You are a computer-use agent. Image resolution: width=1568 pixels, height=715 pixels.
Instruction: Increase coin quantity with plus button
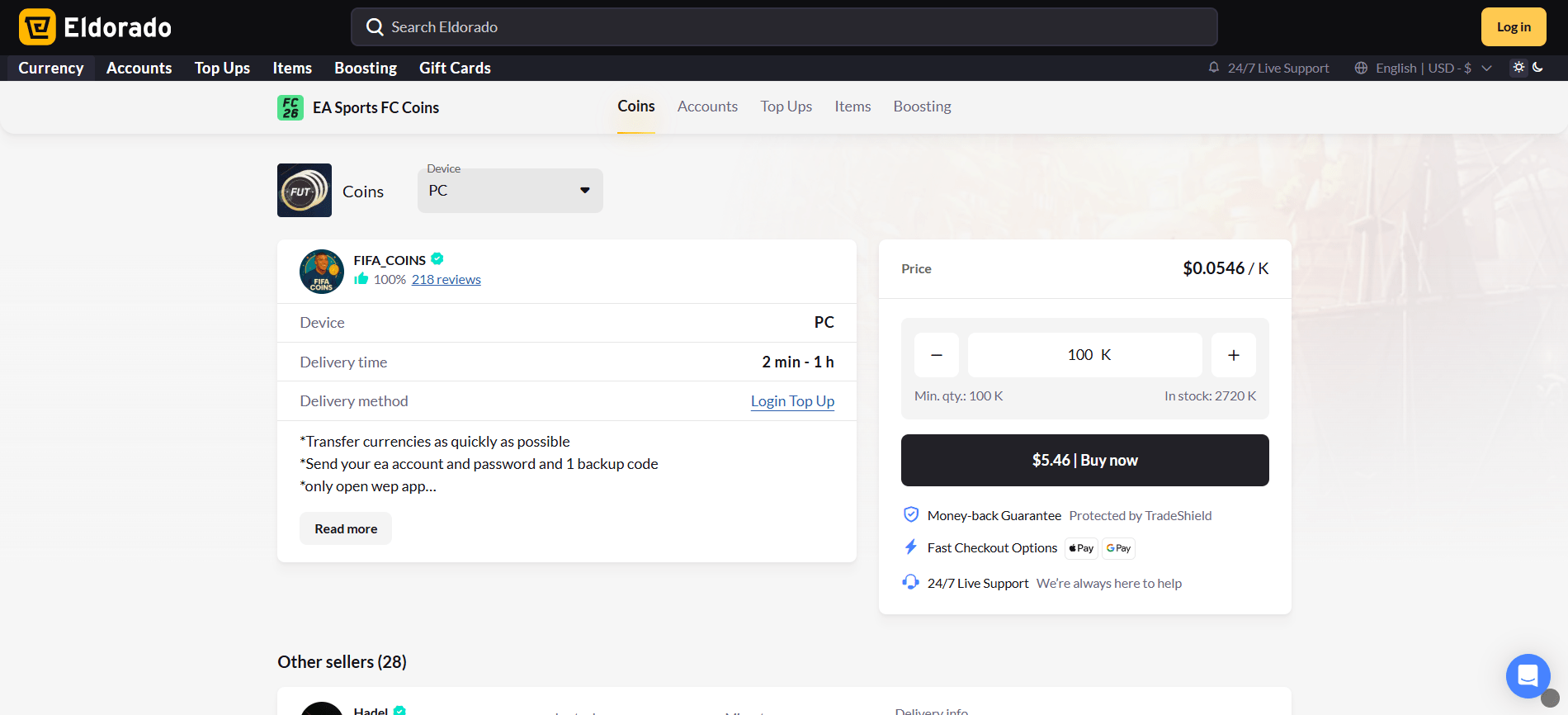pos(1233,355)
